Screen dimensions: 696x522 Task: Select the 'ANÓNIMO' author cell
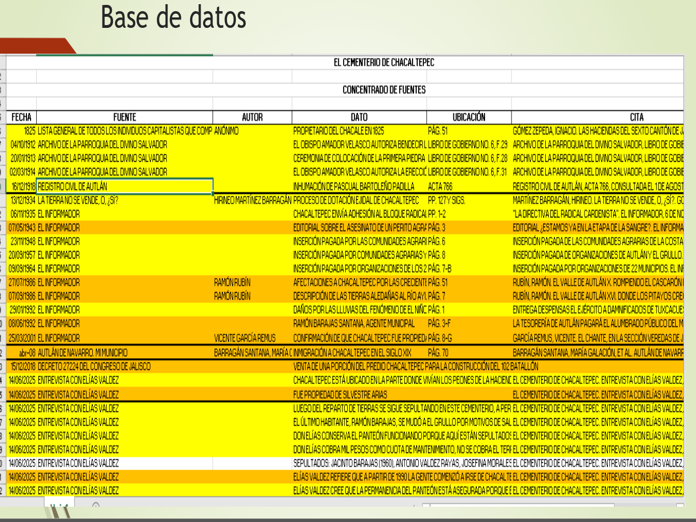252,131
